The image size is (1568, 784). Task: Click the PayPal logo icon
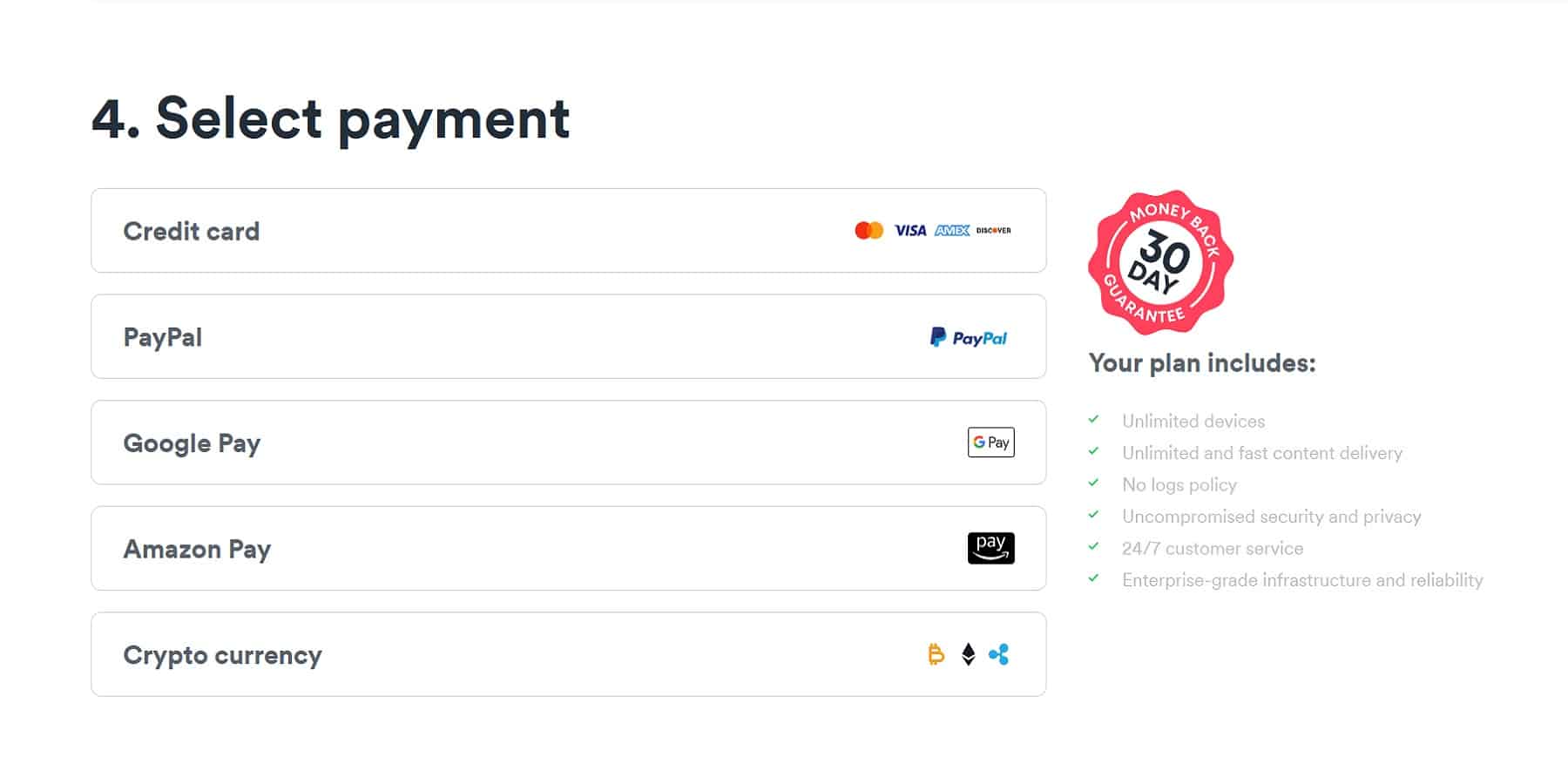[x=969, y=337]
